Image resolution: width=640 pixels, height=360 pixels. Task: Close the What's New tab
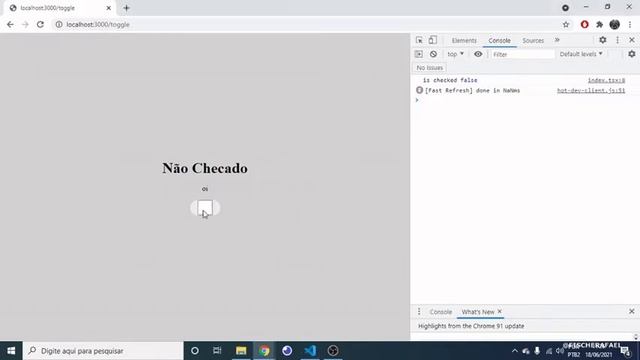[500, 311]
